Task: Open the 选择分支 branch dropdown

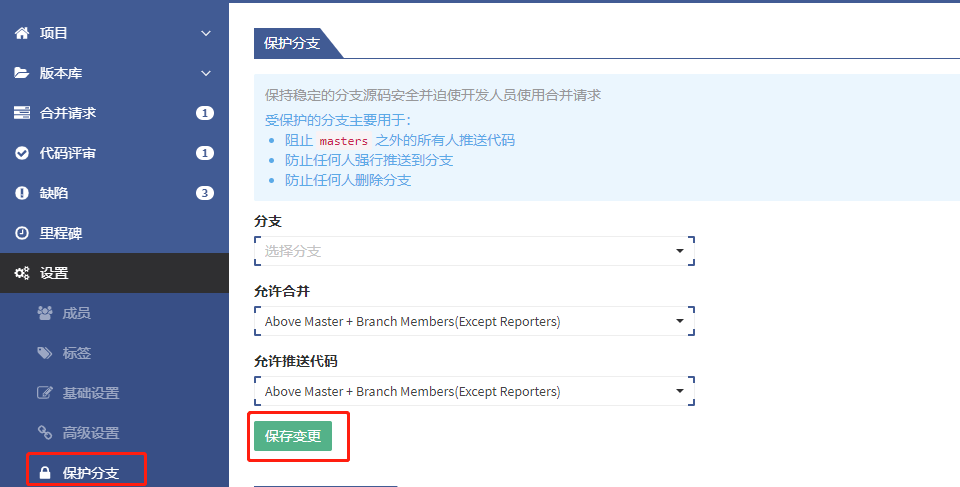Action: pos(474,251)
